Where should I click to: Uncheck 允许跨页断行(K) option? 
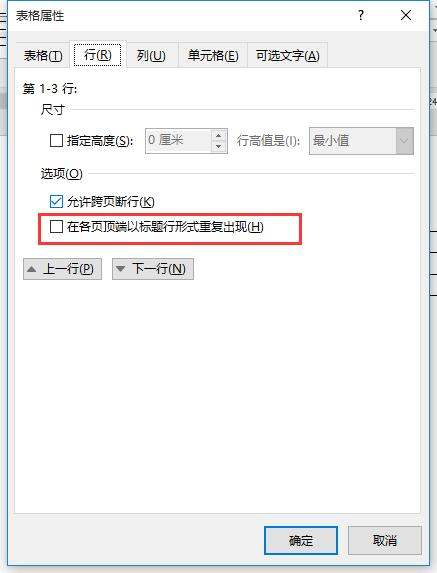coord(56,201)
